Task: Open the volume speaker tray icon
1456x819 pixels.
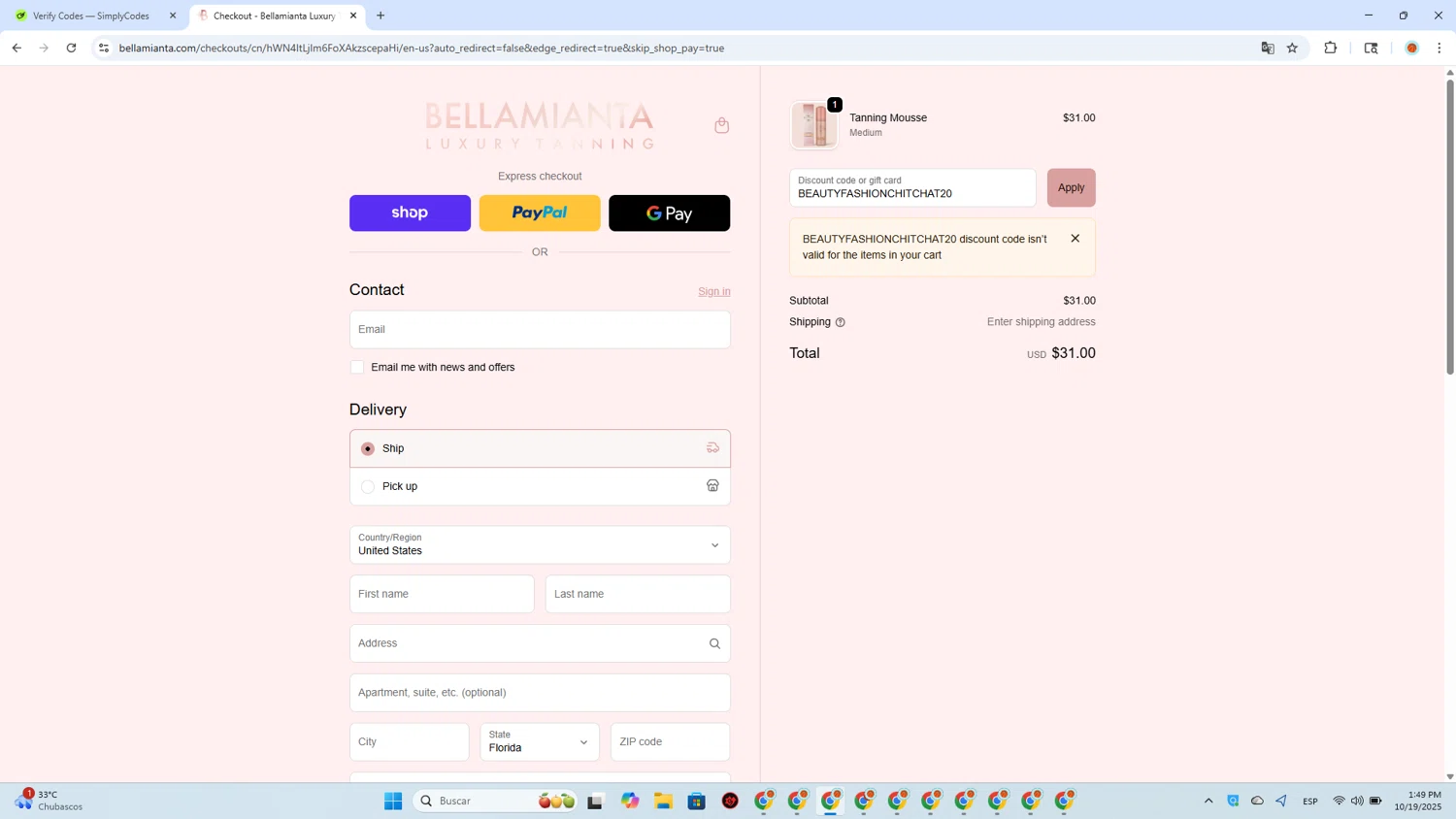Action: pyautogui.click(x=1357, y=801)
